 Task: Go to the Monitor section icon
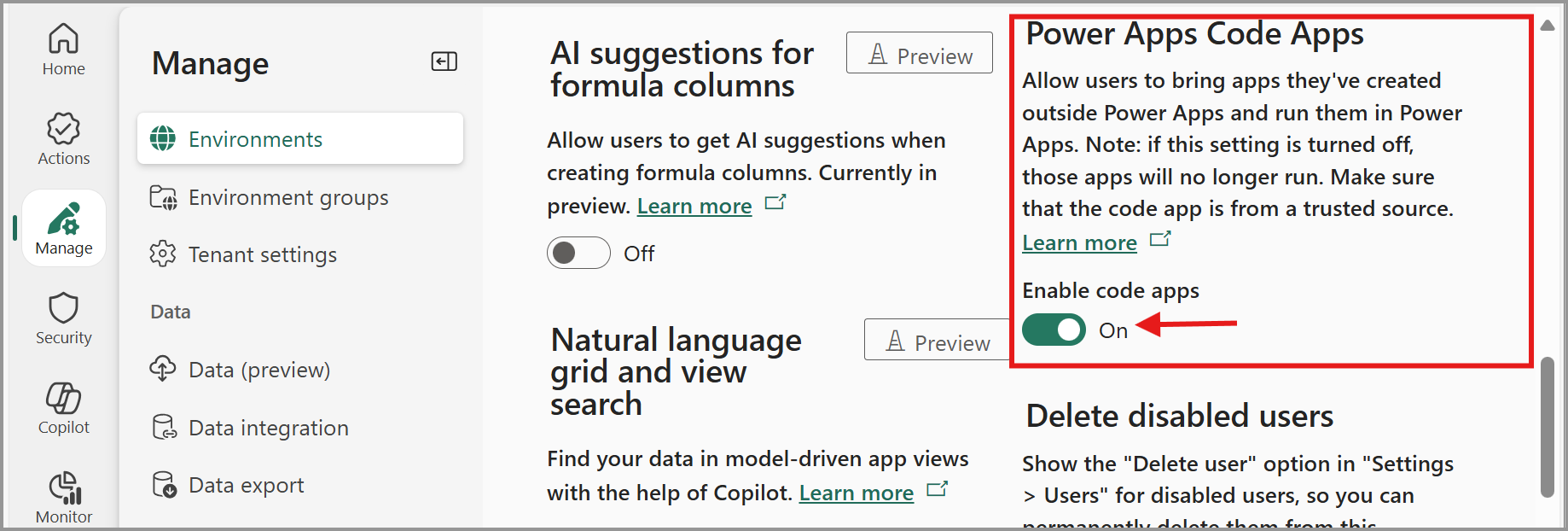64,498
